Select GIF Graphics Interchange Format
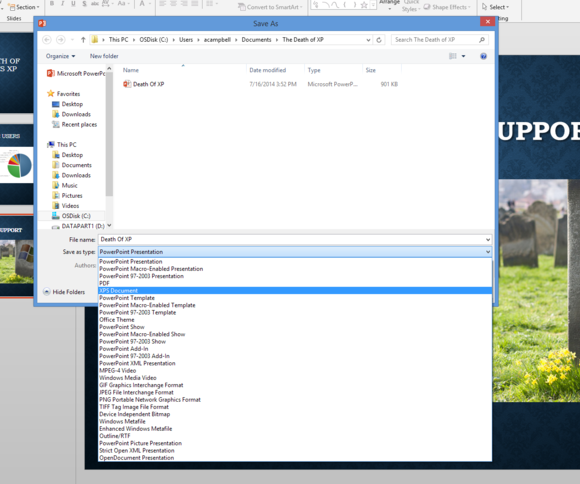Screen dimensions: 580x484 point(295,385)
